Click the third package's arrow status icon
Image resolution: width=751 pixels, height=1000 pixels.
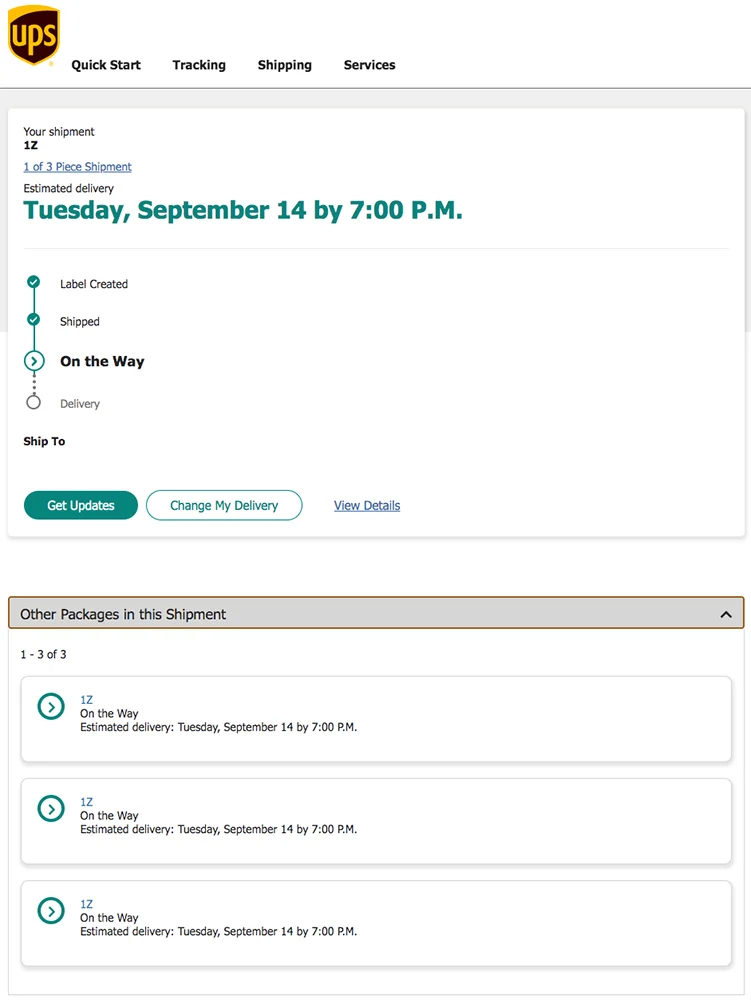[51, 910]
